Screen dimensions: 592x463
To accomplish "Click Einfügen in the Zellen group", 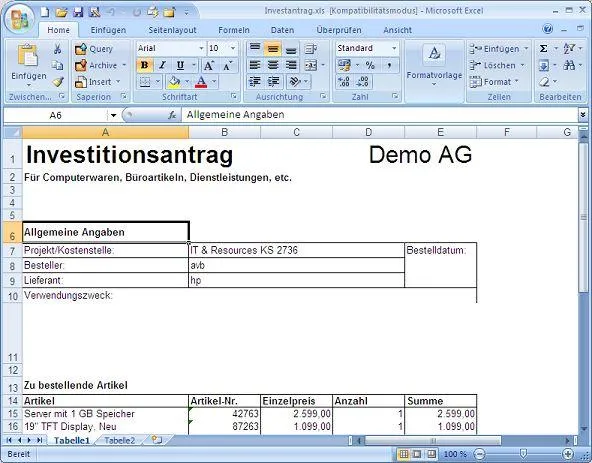I will coord(498,49).
